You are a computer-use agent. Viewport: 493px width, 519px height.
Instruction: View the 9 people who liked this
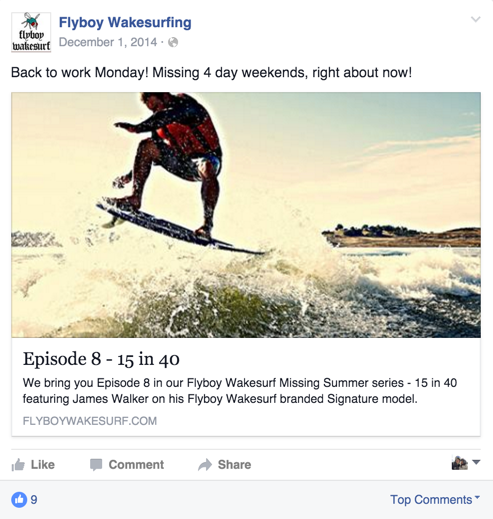[x=34, y=500]
